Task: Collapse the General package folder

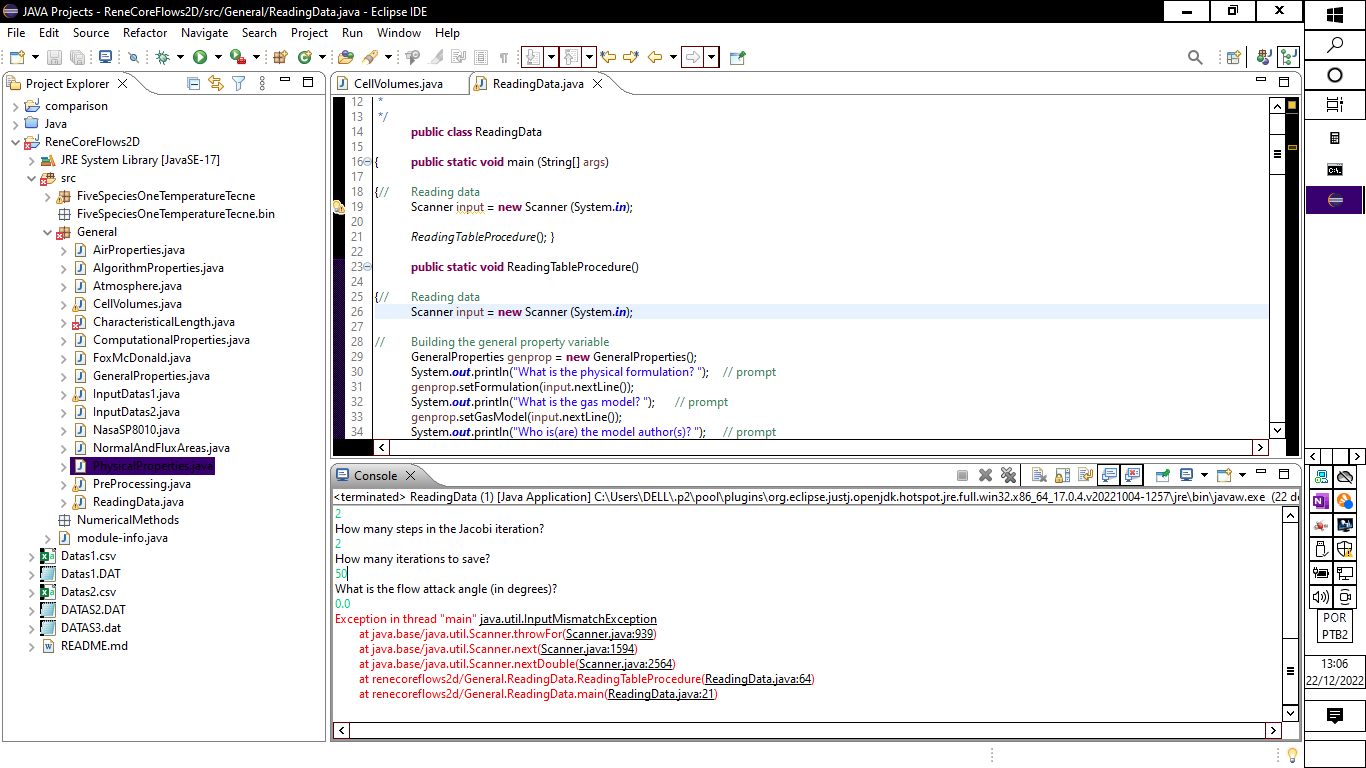Action: [x=48, y=232]
